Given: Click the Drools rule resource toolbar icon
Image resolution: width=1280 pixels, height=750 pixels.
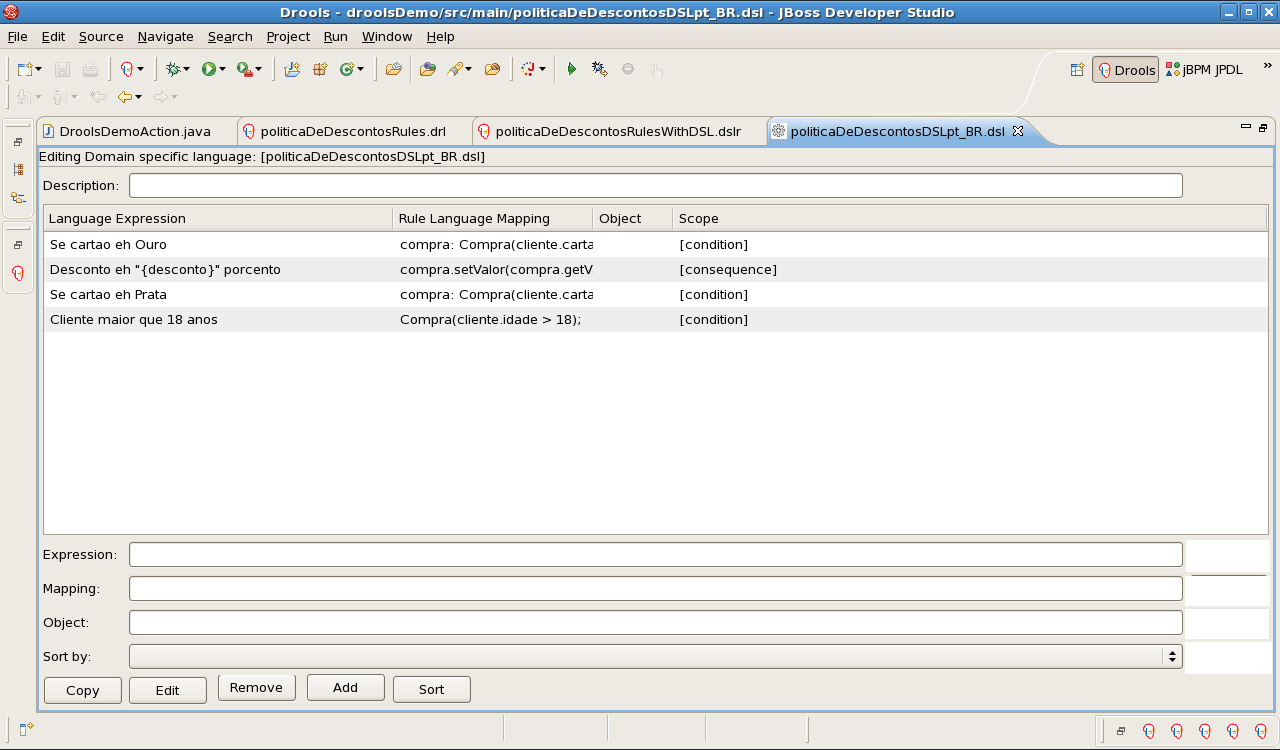Looking at the screenshot, I should (x=127, y=69).
